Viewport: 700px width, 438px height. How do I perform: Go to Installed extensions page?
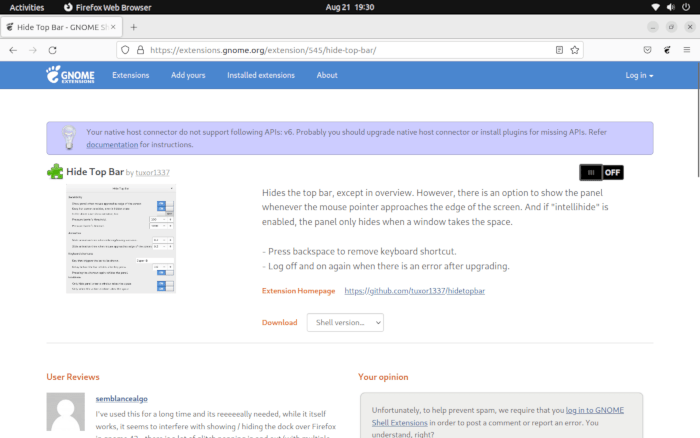point(261,75)
